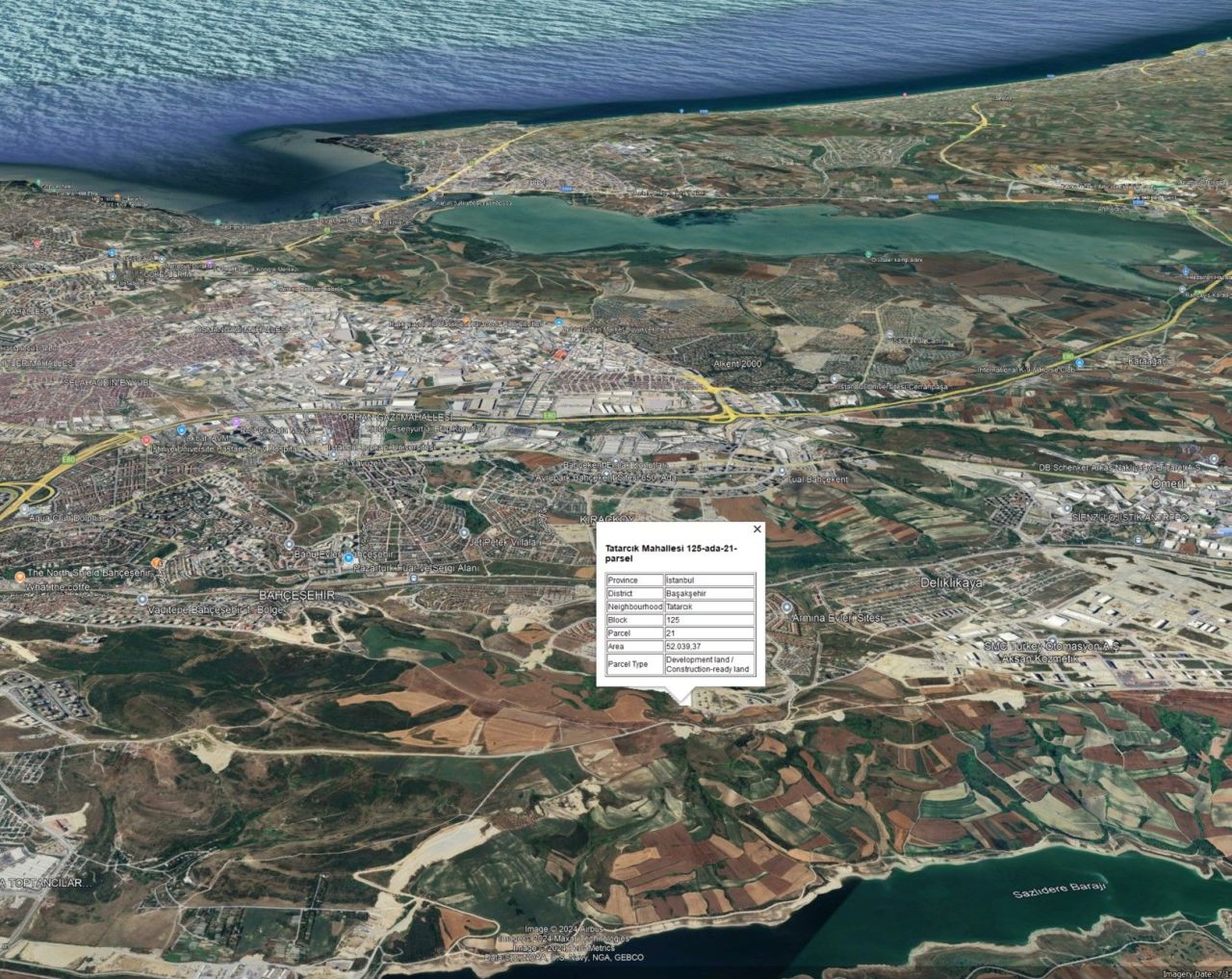
Task: Close the Tatarcık parcel info popup
Action: (x=757, y=528)
